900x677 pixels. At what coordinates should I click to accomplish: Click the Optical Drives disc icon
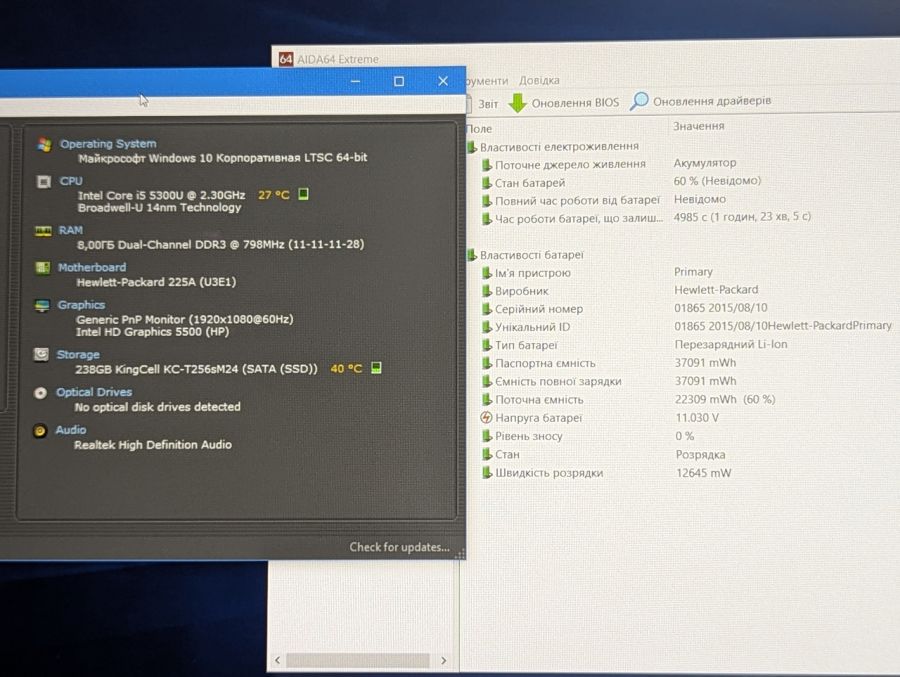tap(40, 393)
